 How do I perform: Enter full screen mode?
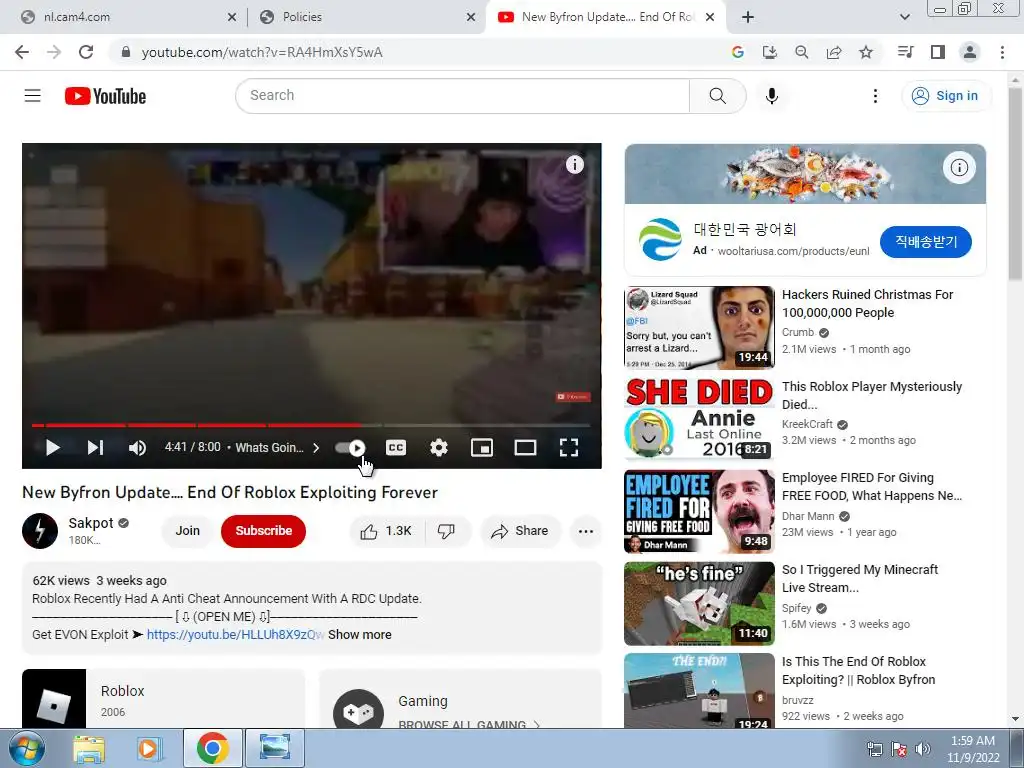tap(569, 447)
